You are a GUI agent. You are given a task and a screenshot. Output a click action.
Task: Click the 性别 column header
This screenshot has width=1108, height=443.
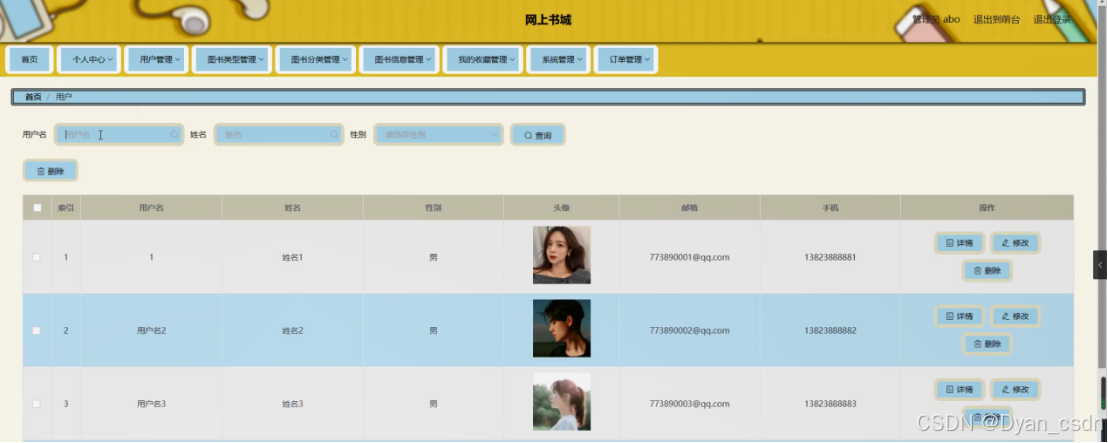(x=433, y=208)
